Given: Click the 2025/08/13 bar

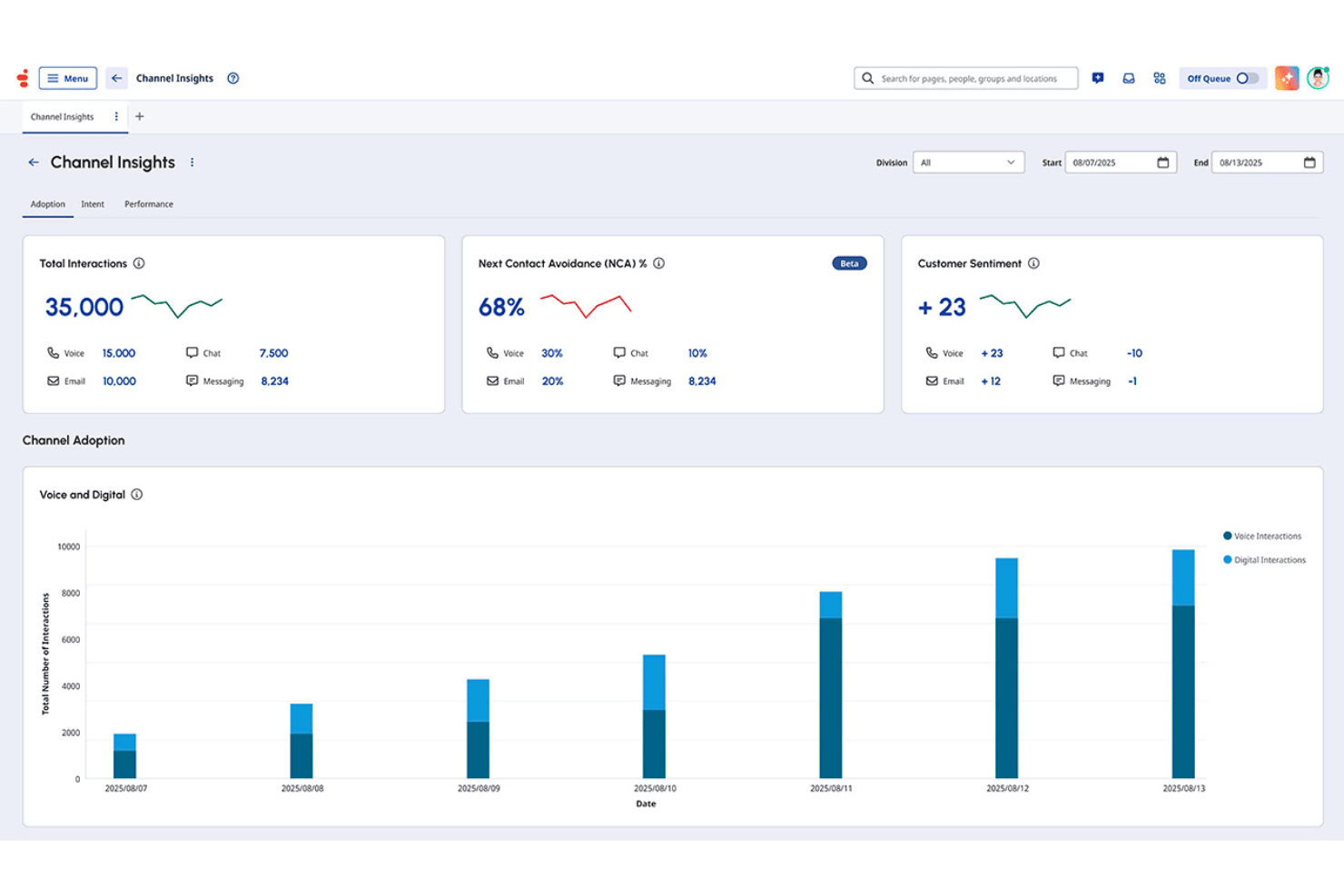Looking at the screenshot, I should 1183,664.
